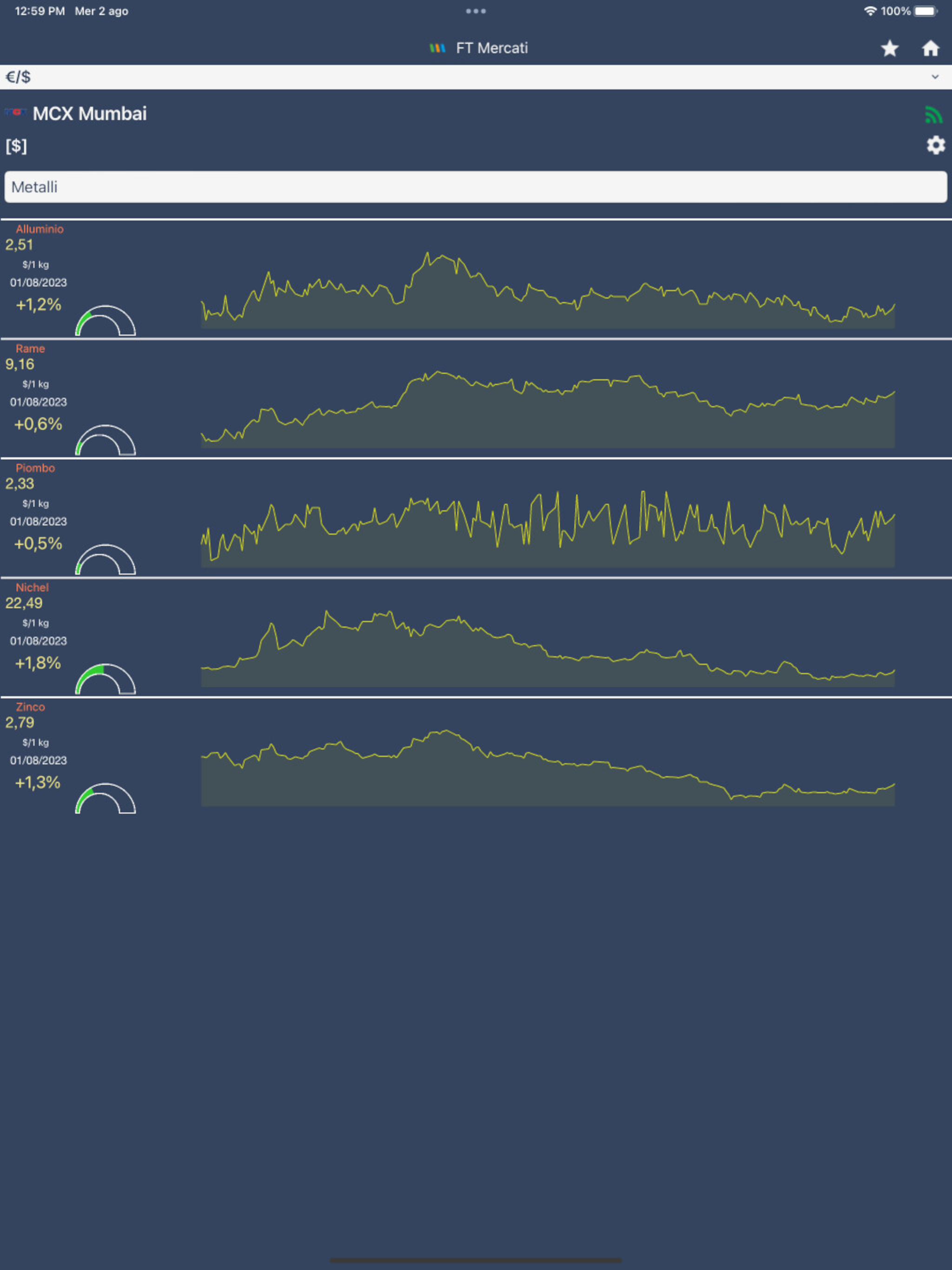The height and width of the screenshot is (1270, 952).
Task: Open the €/$ currency dropdown
Action: click(x=476, y=77)
